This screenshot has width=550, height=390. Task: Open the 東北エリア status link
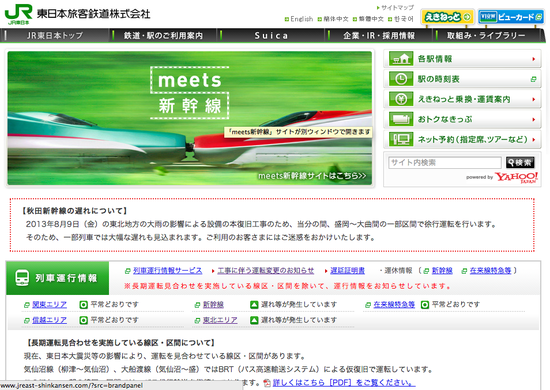[x=220, y=320]
